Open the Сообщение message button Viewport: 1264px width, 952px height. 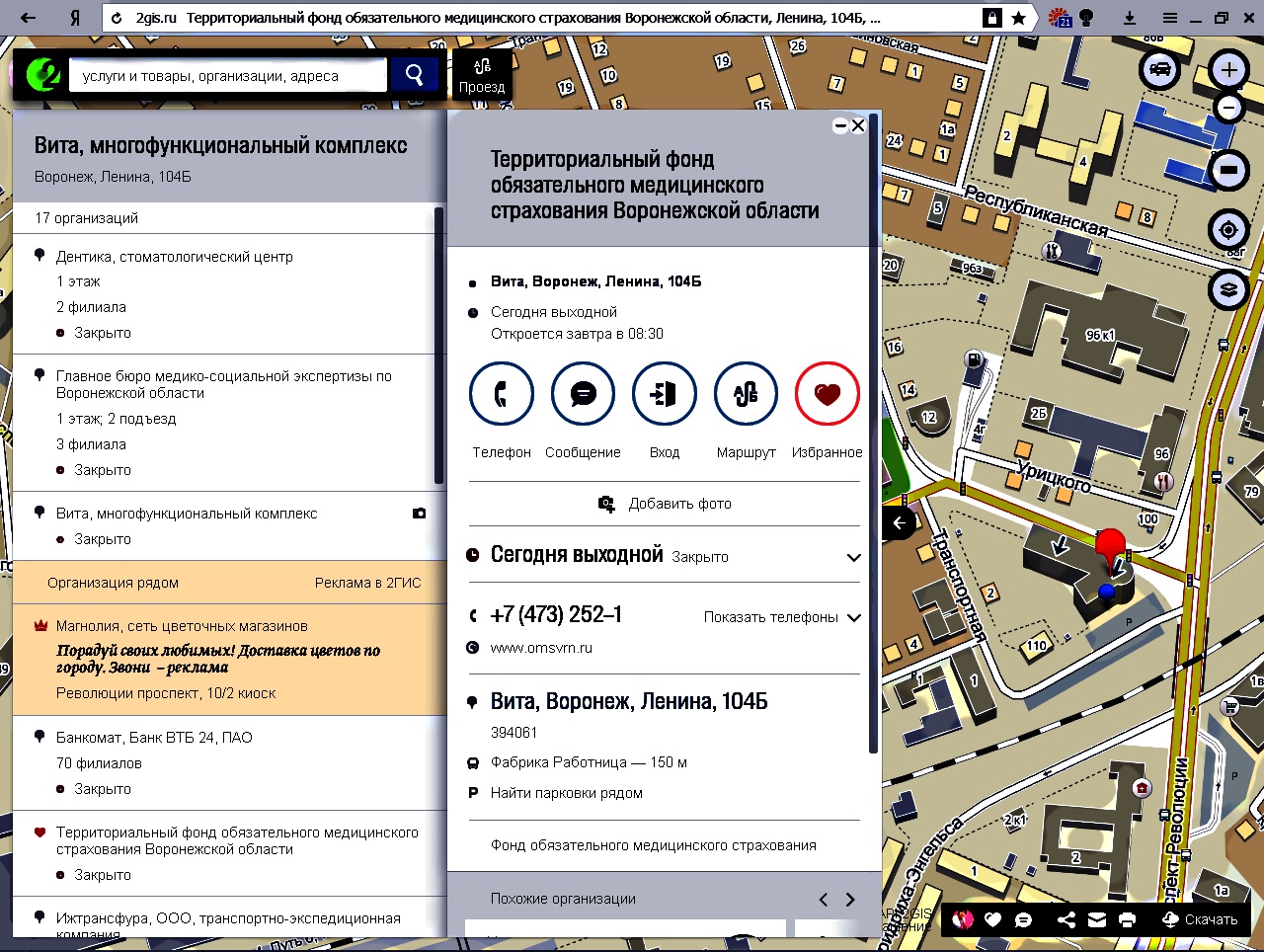pos(583,394)
